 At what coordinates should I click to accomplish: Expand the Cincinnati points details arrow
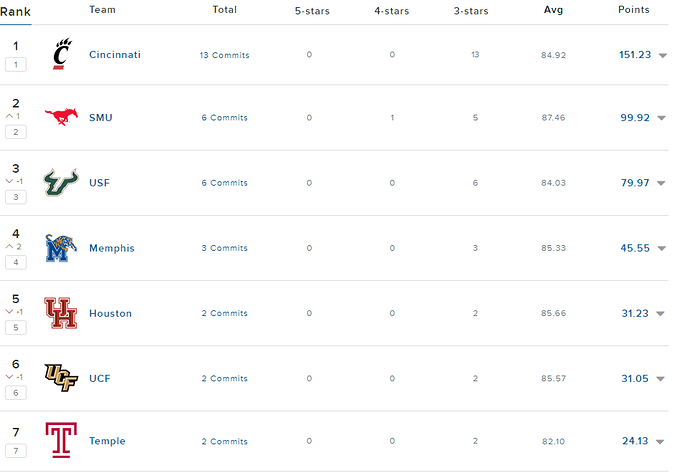pos(662,55)
